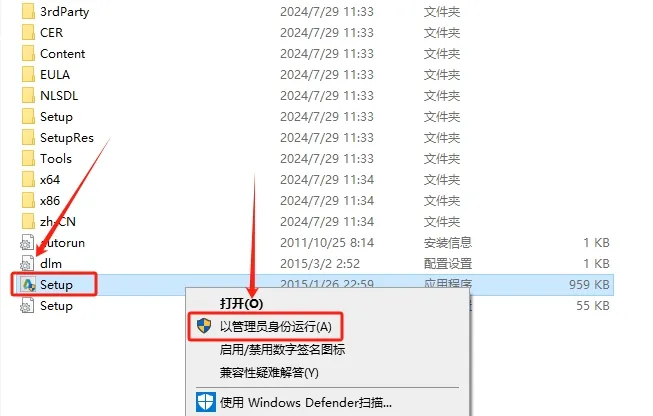Click the Windows Defender shield icon
This screenshot has width=653, height=416.
[x=206, y=402]
